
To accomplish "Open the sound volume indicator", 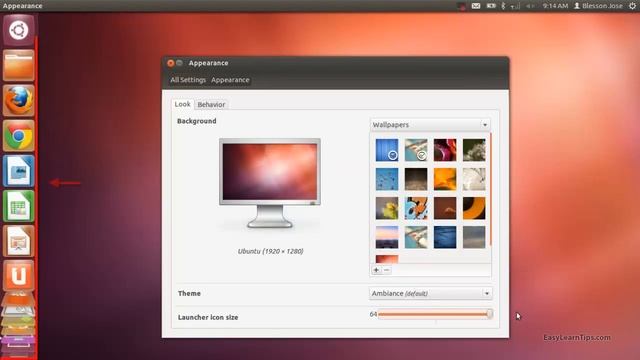I will coord(530,6).
